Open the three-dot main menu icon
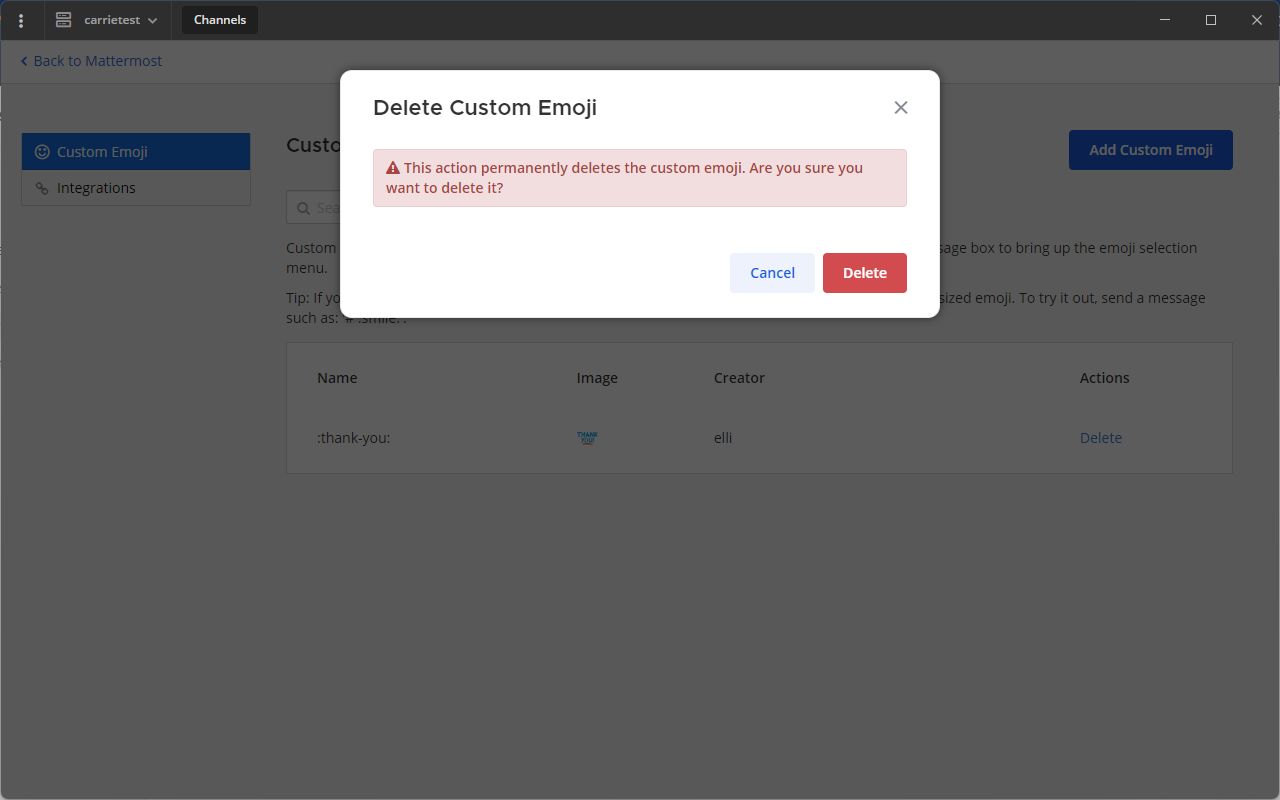 (21, 20)
